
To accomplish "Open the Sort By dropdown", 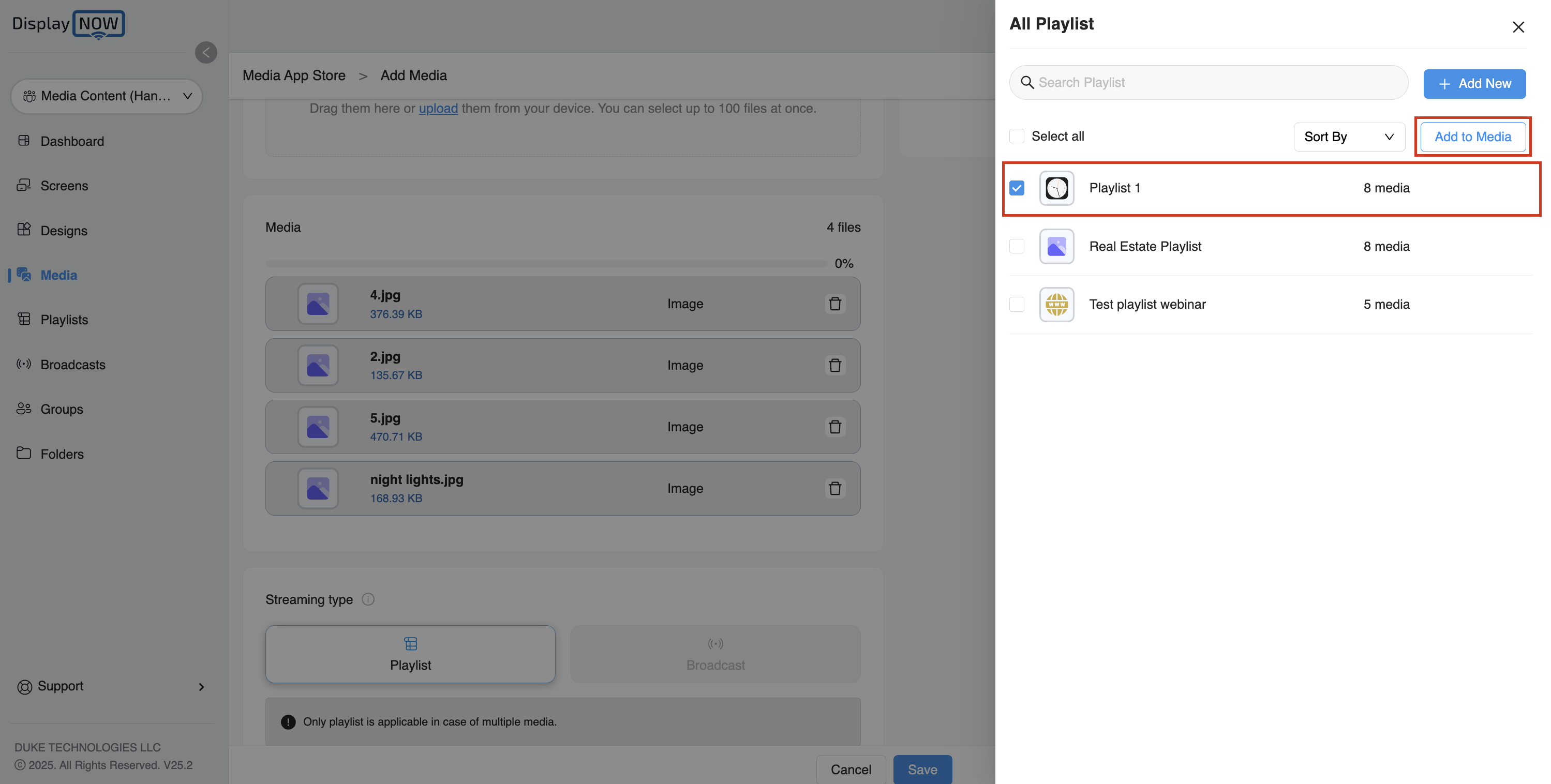I will (x=1349, y=137).
